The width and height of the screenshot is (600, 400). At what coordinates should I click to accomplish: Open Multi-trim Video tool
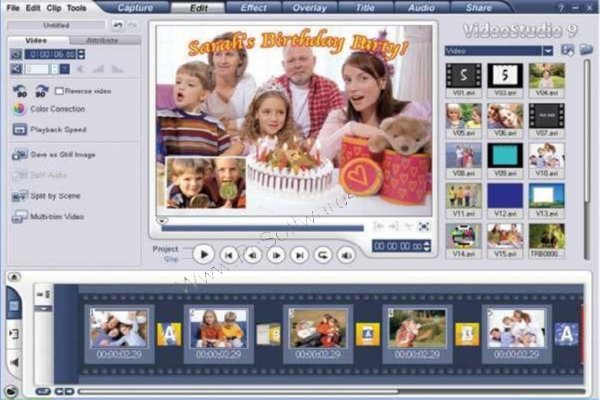48,217
